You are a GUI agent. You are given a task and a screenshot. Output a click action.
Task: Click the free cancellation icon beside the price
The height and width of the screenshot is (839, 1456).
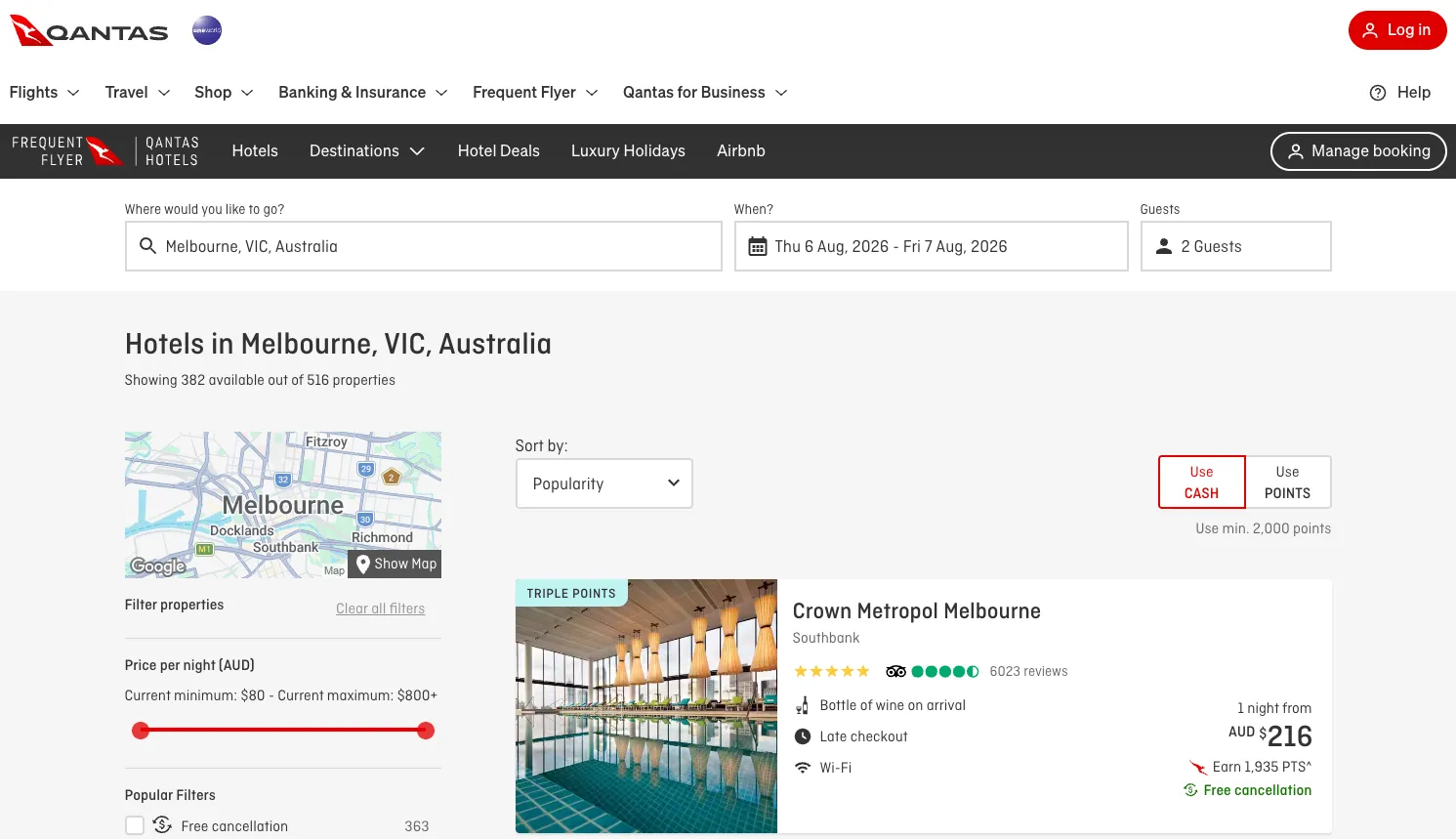(x=1190, y=790)
